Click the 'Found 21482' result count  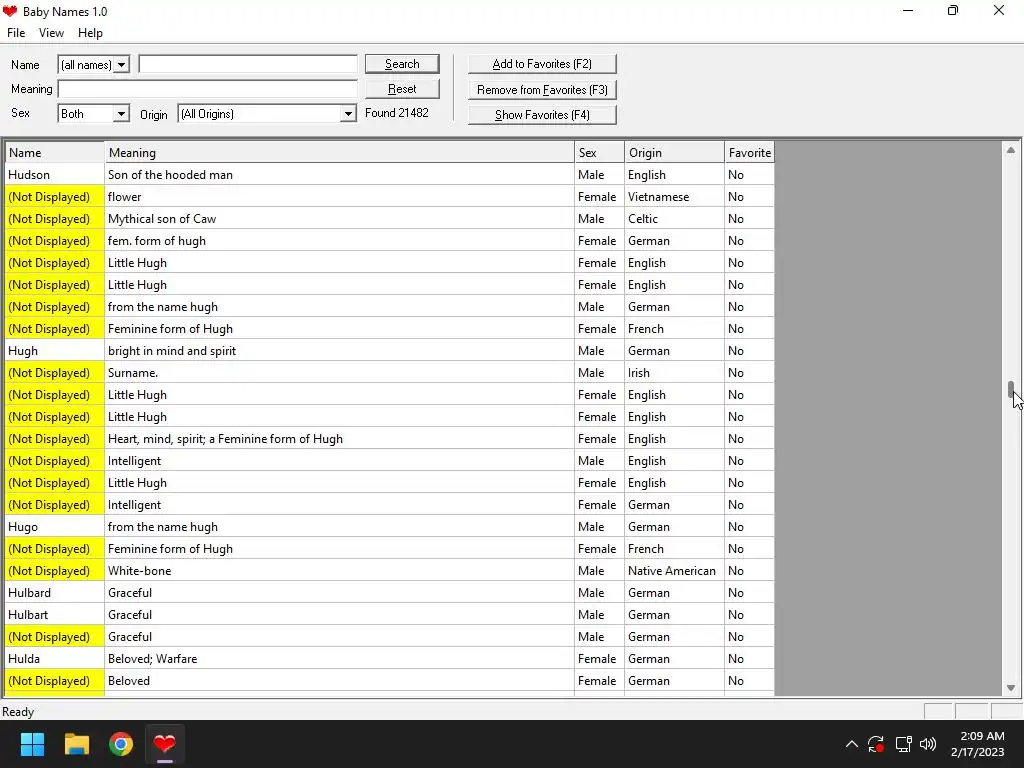click(x=396, y=113)
